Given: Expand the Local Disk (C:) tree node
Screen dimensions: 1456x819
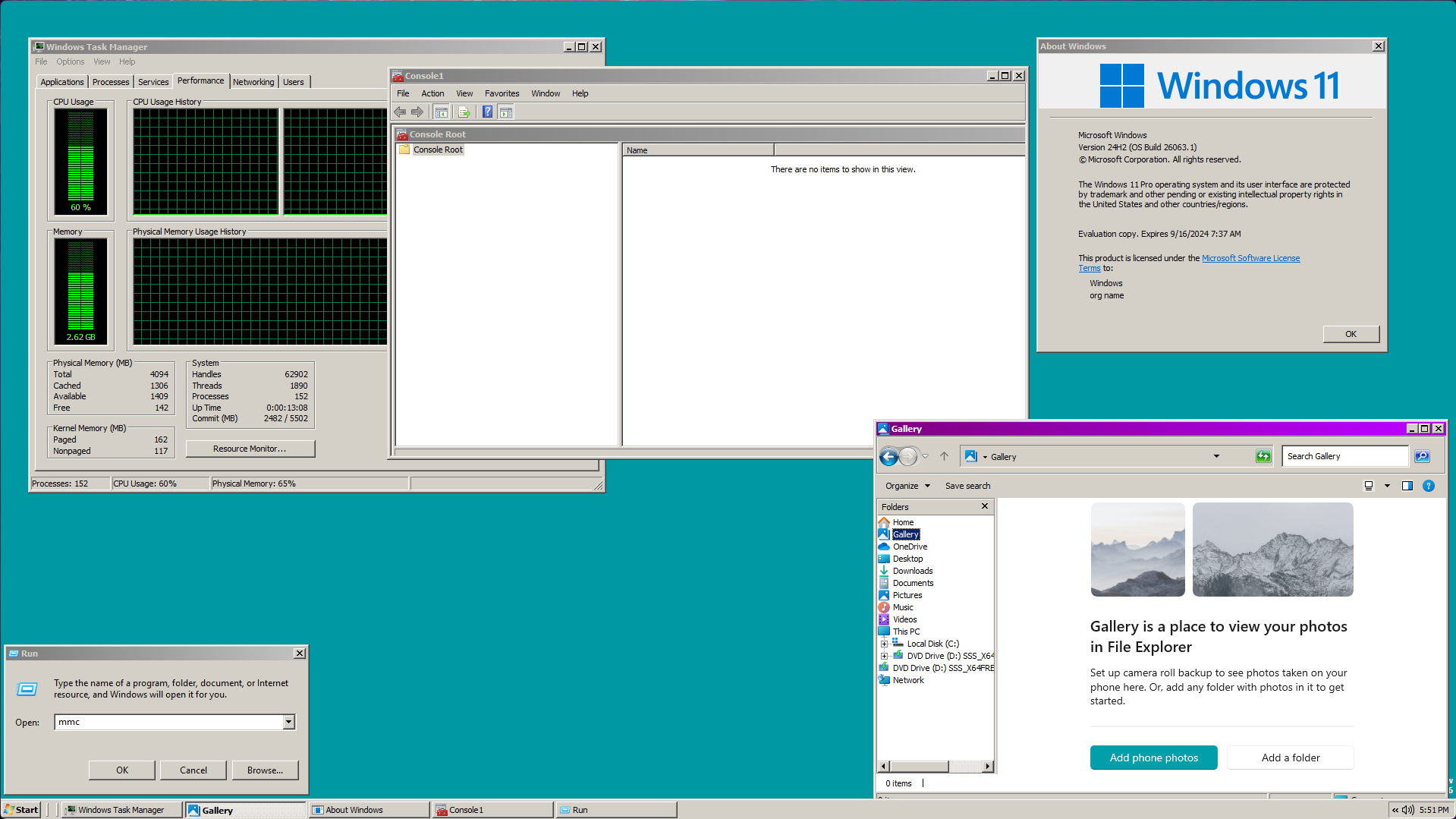Looking at the screenshot, I should [x=884, y=644].
